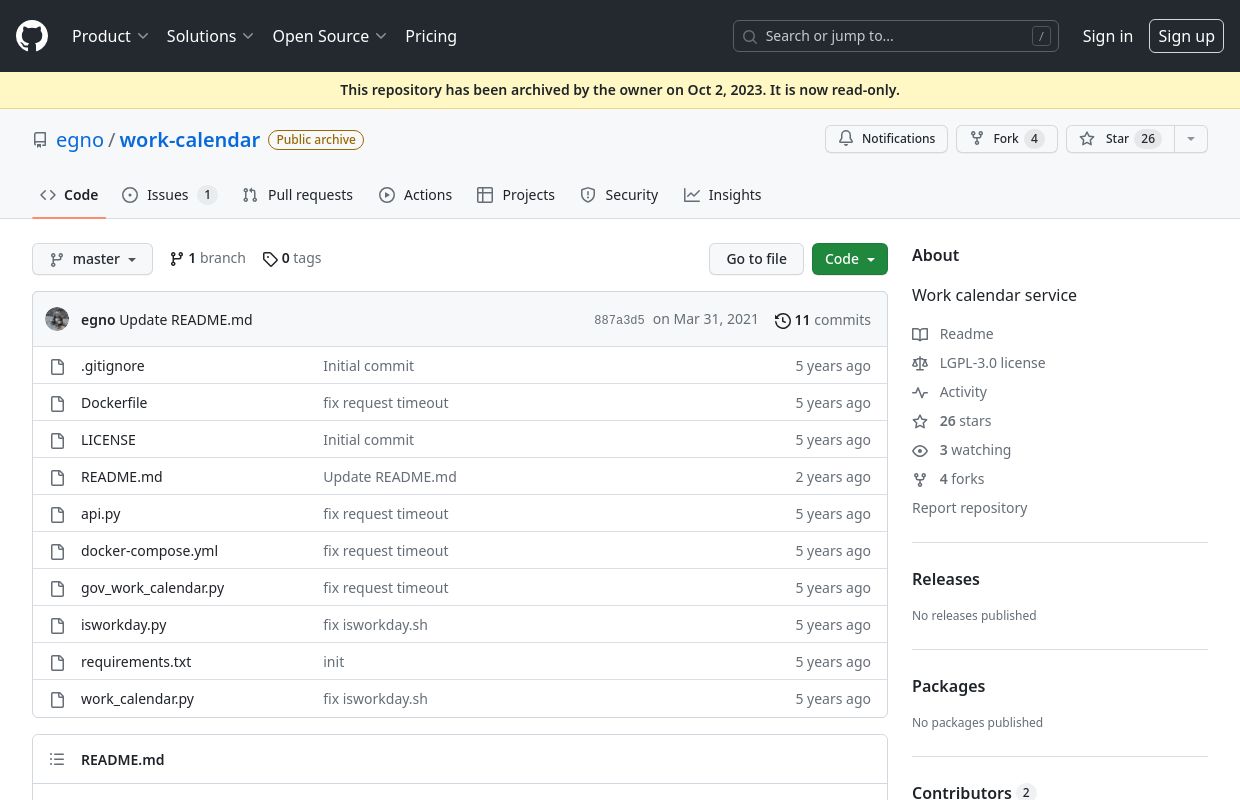The height and width of the screenshot is (800, 1240).
Task: Click the file icon beside docker-compose.yml
Action: click(58, 551)
